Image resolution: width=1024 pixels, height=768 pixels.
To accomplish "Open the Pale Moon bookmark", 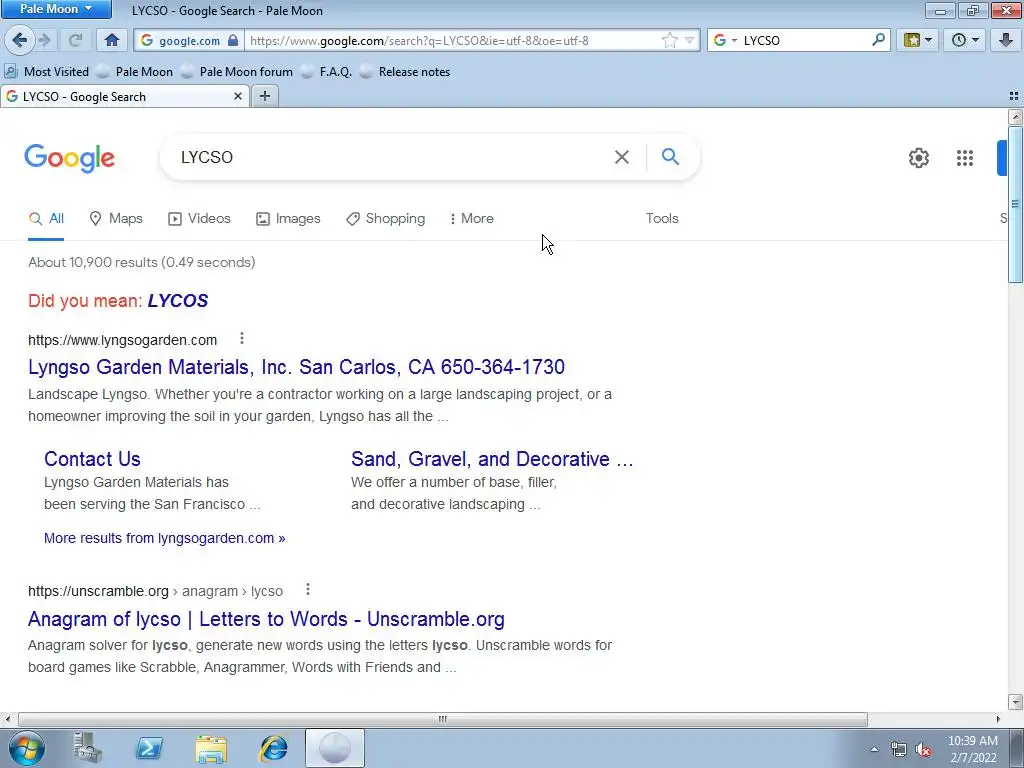I will [x=135, y=72].
